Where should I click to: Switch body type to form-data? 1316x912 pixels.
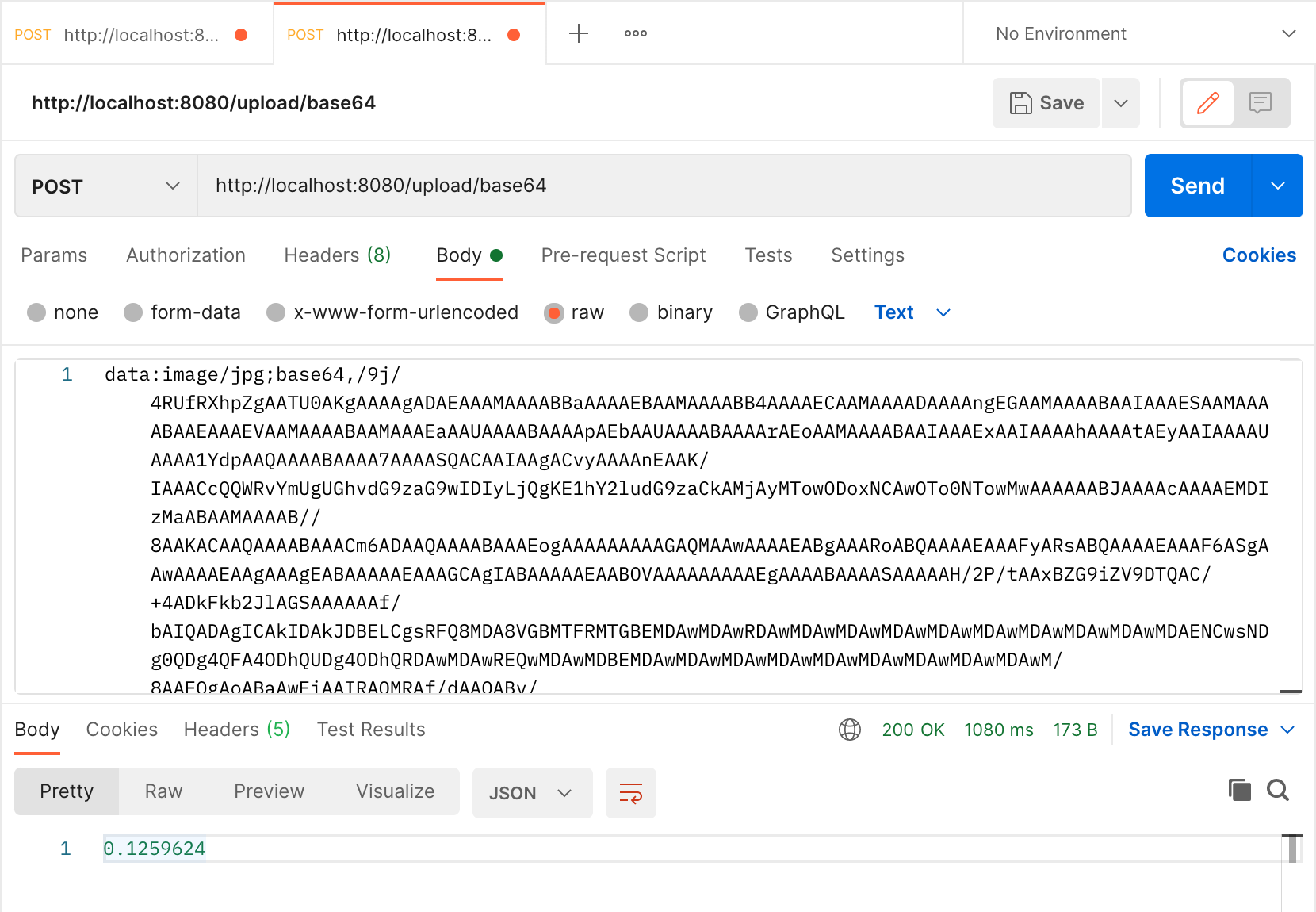pos(133,312)
